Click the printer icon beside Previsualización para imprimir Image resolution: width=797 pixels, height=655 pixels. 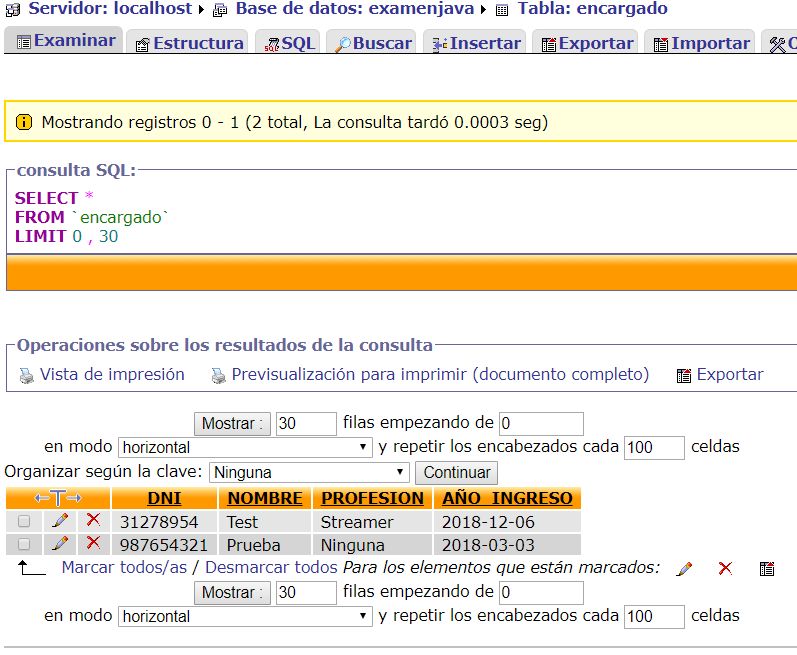click(219, 376)
